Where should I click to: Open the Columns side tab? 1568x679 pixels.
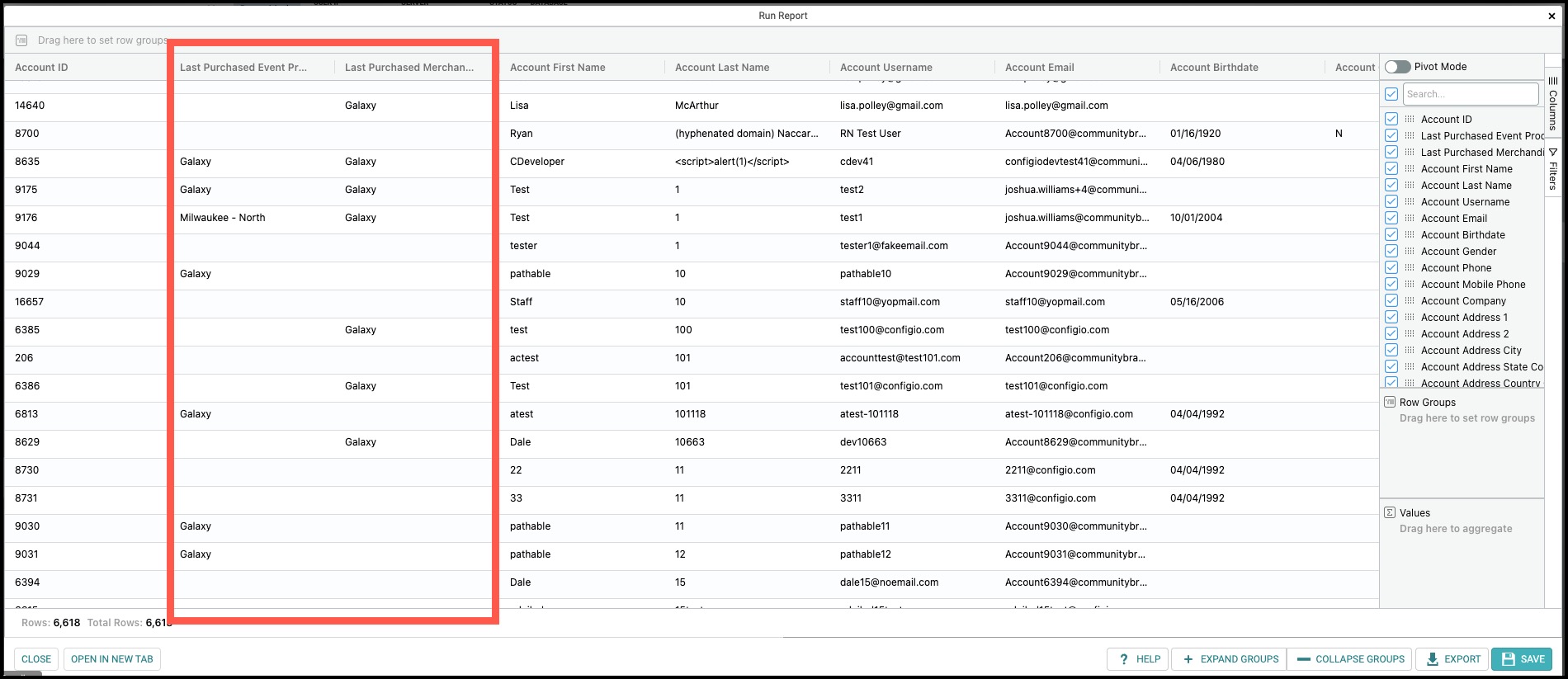(1553, 103)
